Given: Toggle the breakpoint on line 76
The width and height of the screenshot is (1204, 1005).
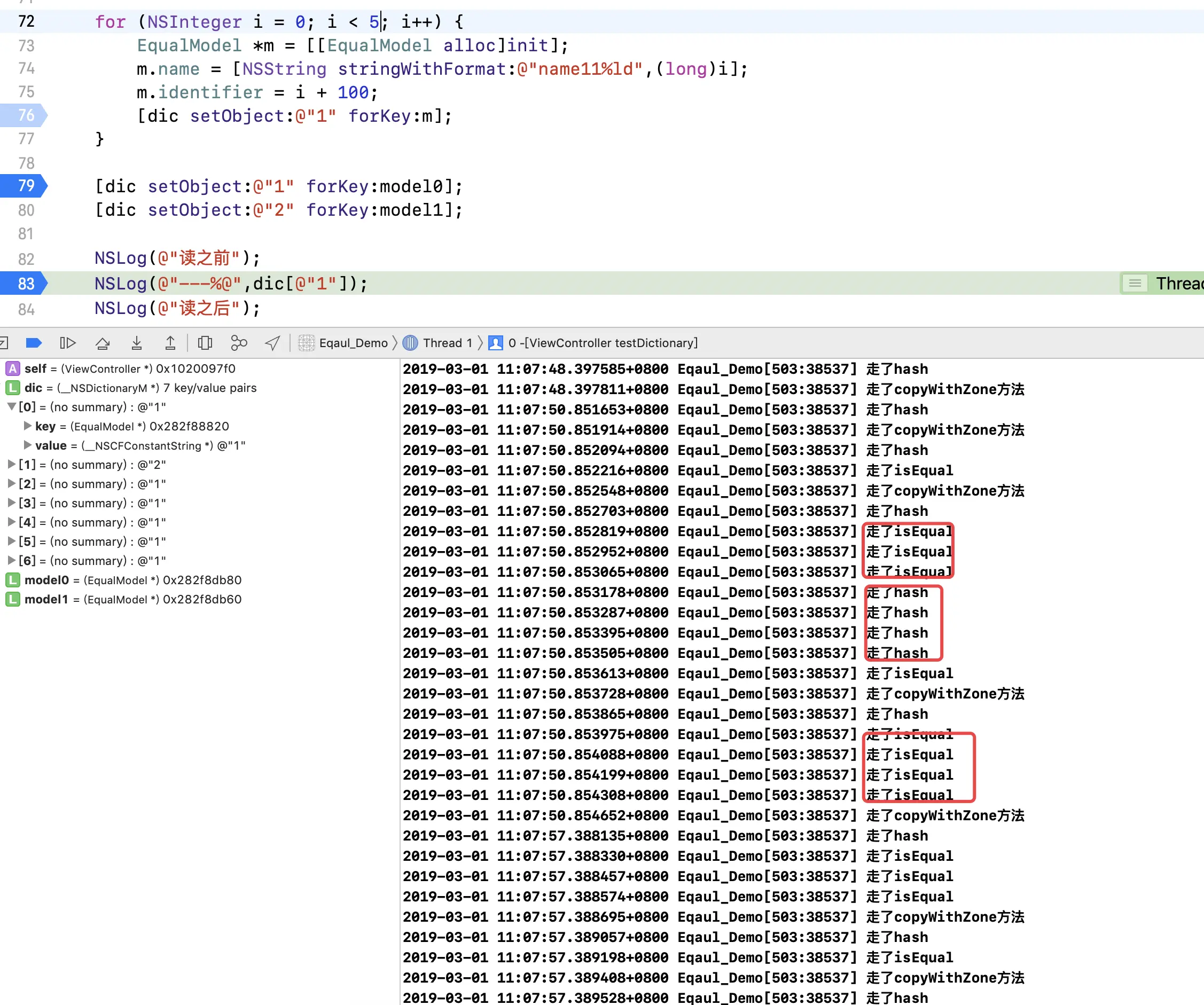Looking at the screenshot, I should pos(24,115).
